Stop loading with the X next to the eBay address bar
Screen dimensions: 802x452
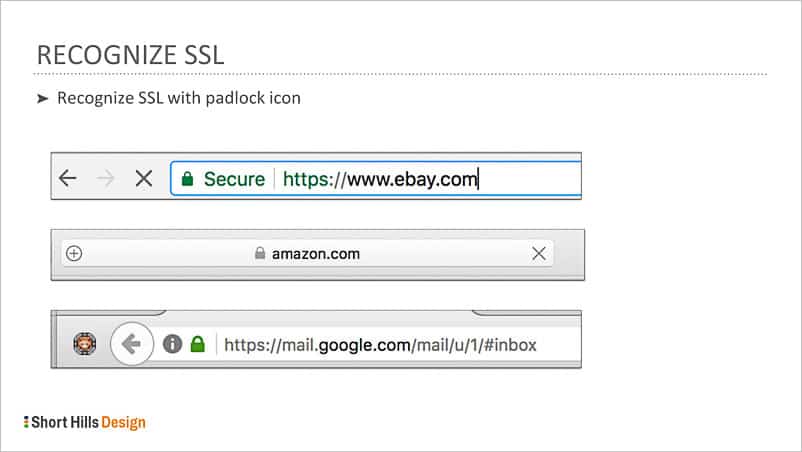[143, 179]
